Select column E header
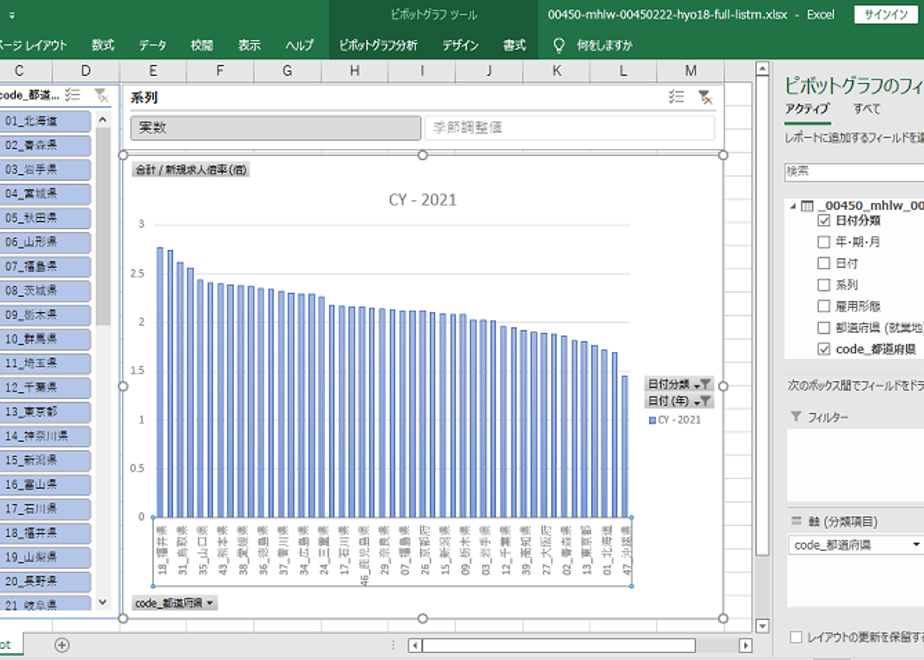This screenshot has height=660, width=924. pos(153,71)
